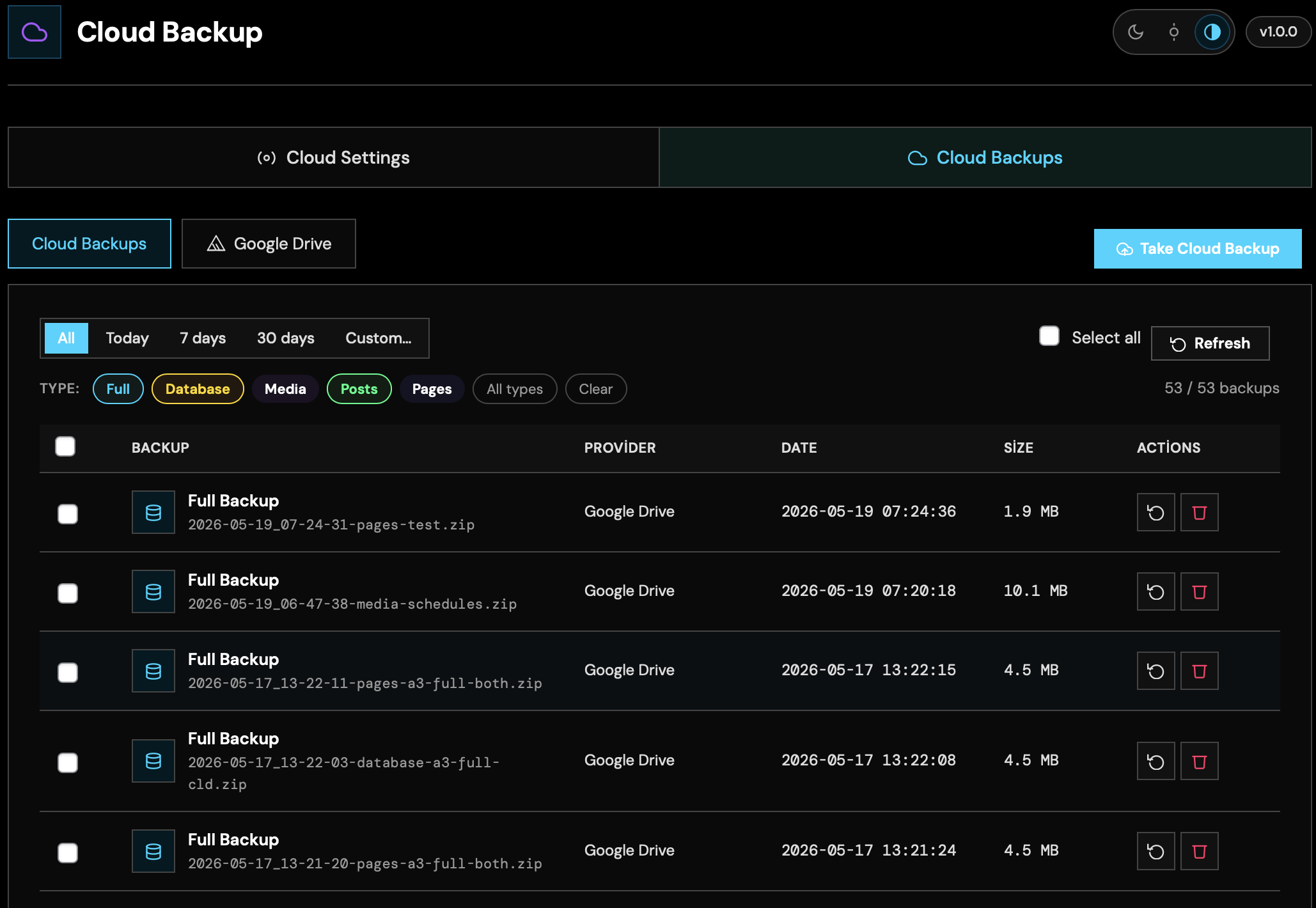Click the PROVIDER column header
Viewport: 1316px width, 908px height.
(620, 448)
